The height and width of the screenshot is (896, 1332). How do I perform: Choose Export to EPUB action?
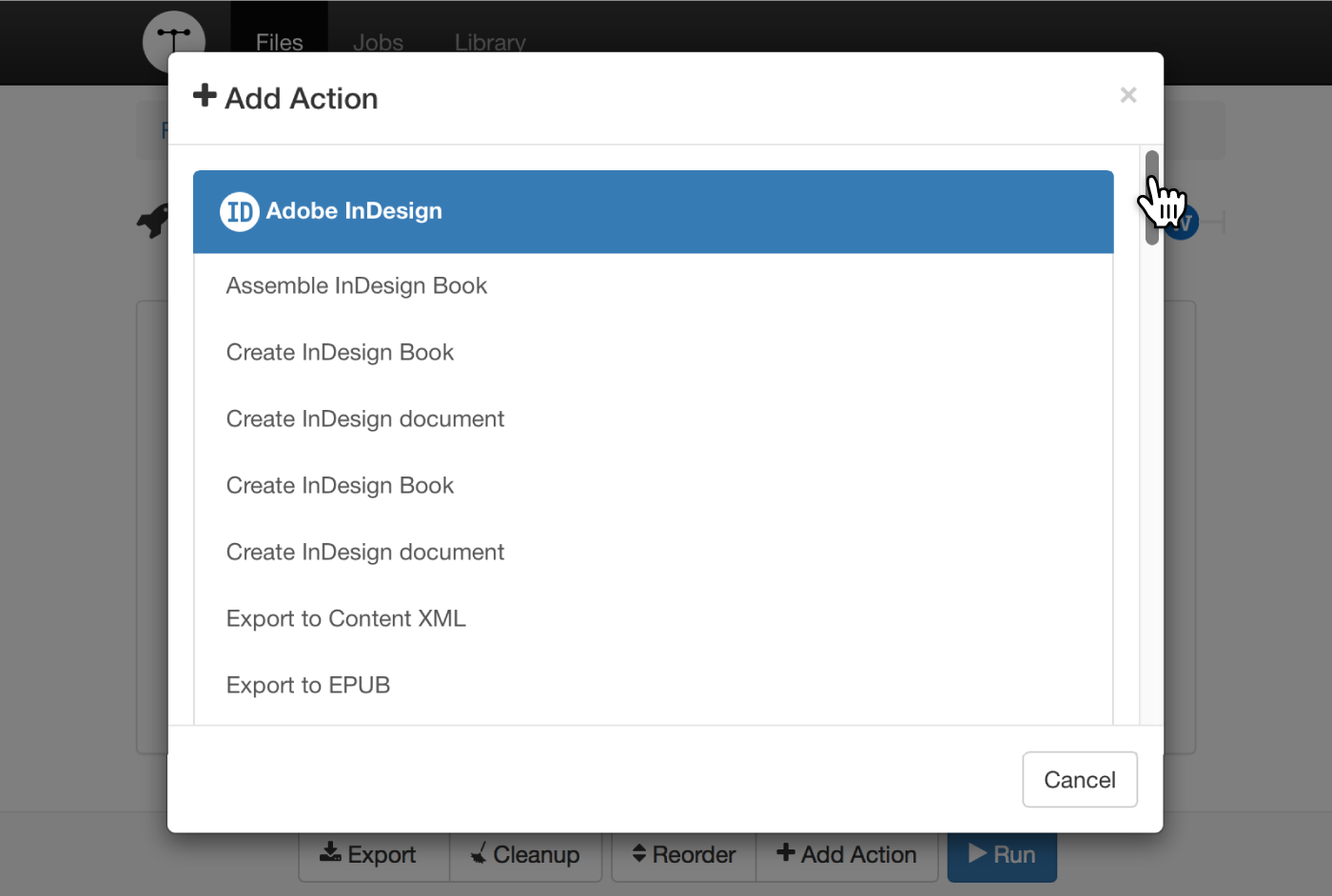308,686
